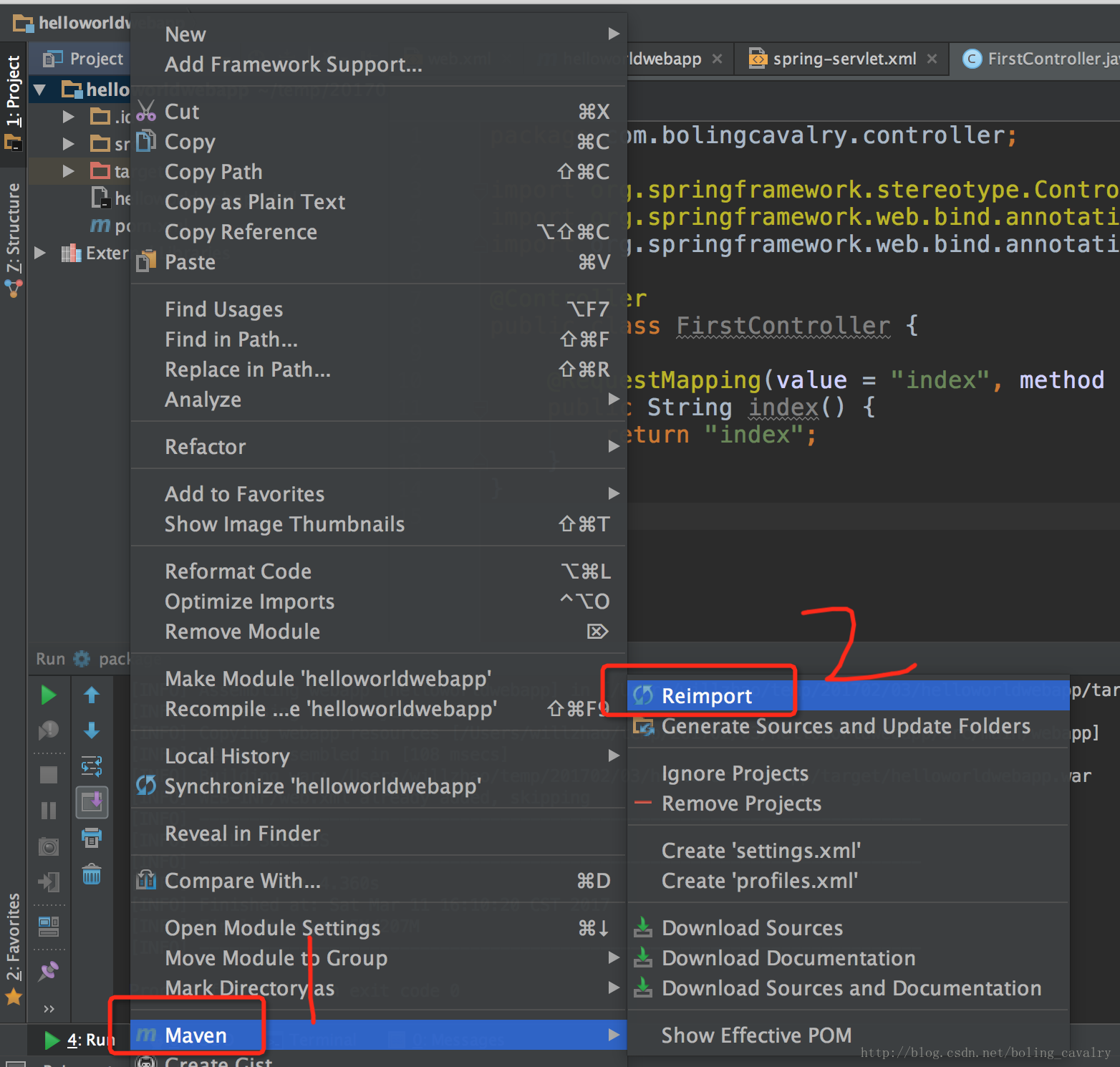Expand the .idea folder arrow
The height and width of the screenshot is (1067, 1120).
(69, 116)
